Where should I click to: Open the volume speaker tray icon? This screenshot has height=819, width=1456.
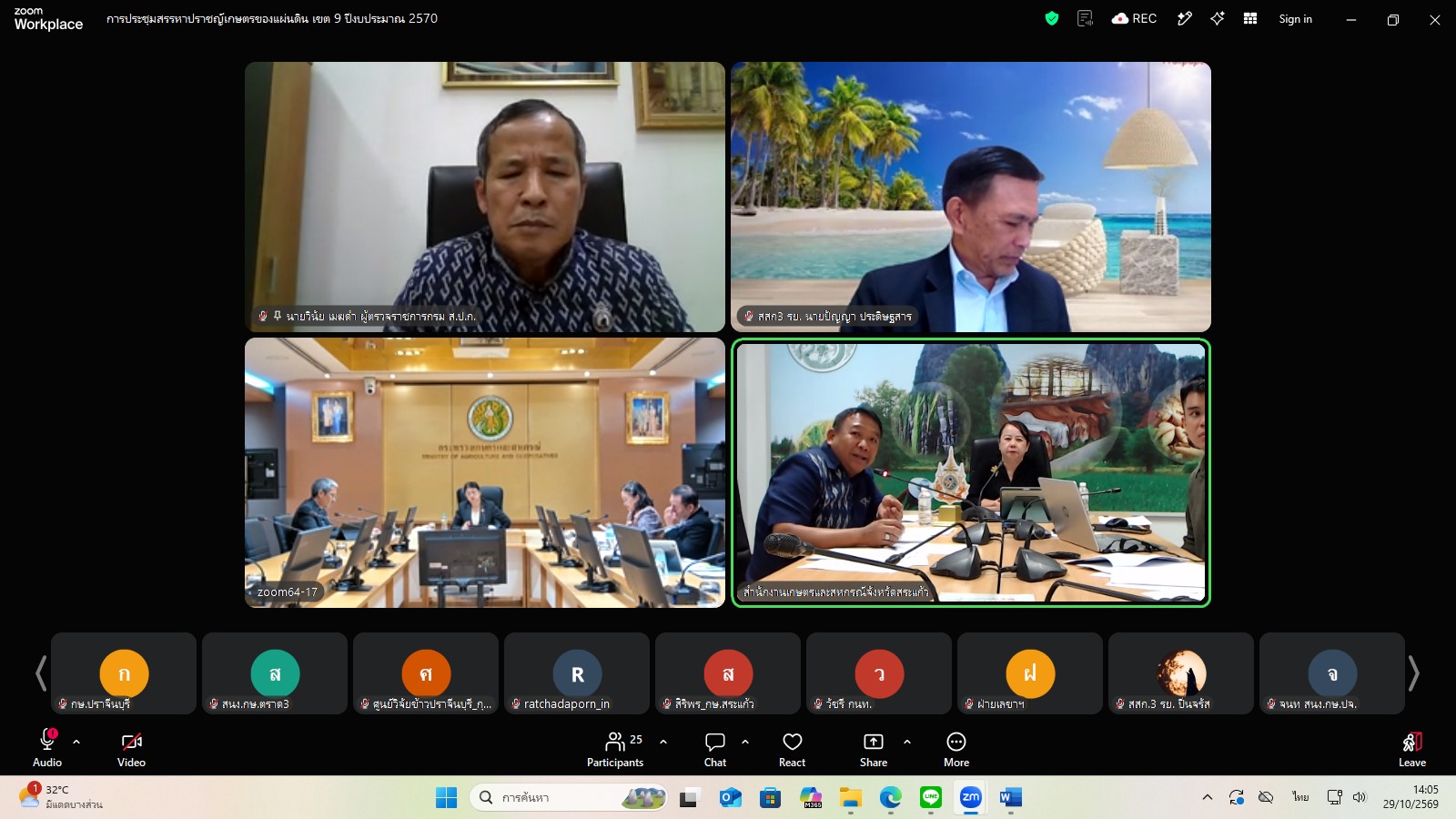tap(1360, 798)
